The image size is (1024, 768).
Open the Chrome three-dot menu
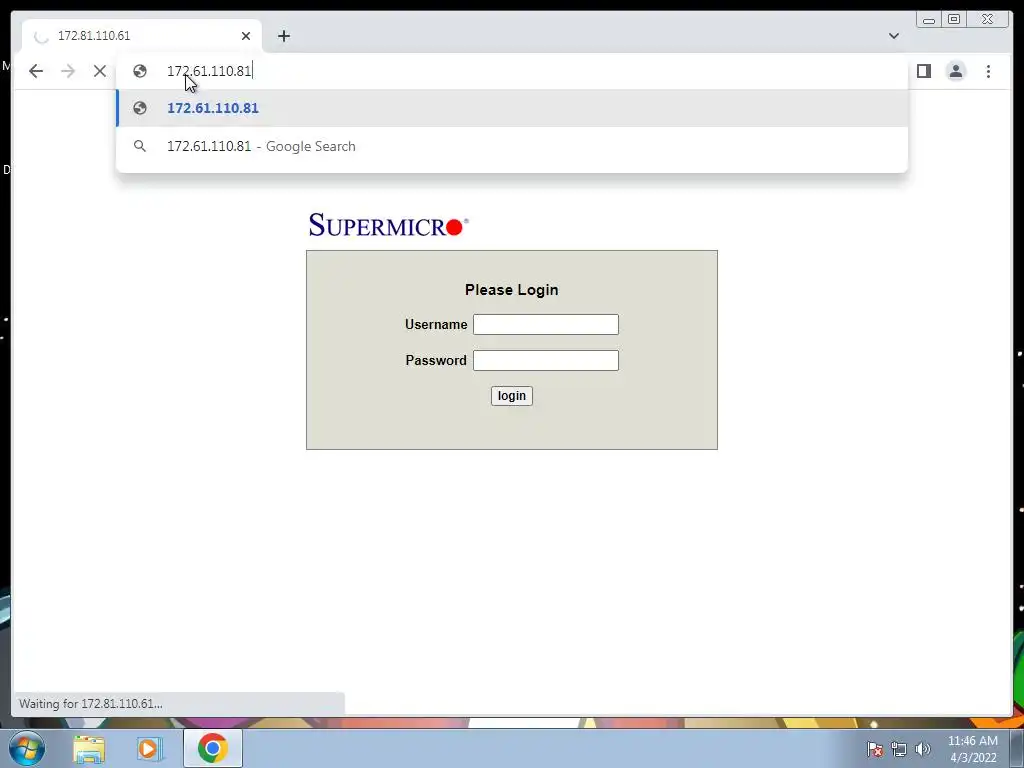[x=988, y=71]
